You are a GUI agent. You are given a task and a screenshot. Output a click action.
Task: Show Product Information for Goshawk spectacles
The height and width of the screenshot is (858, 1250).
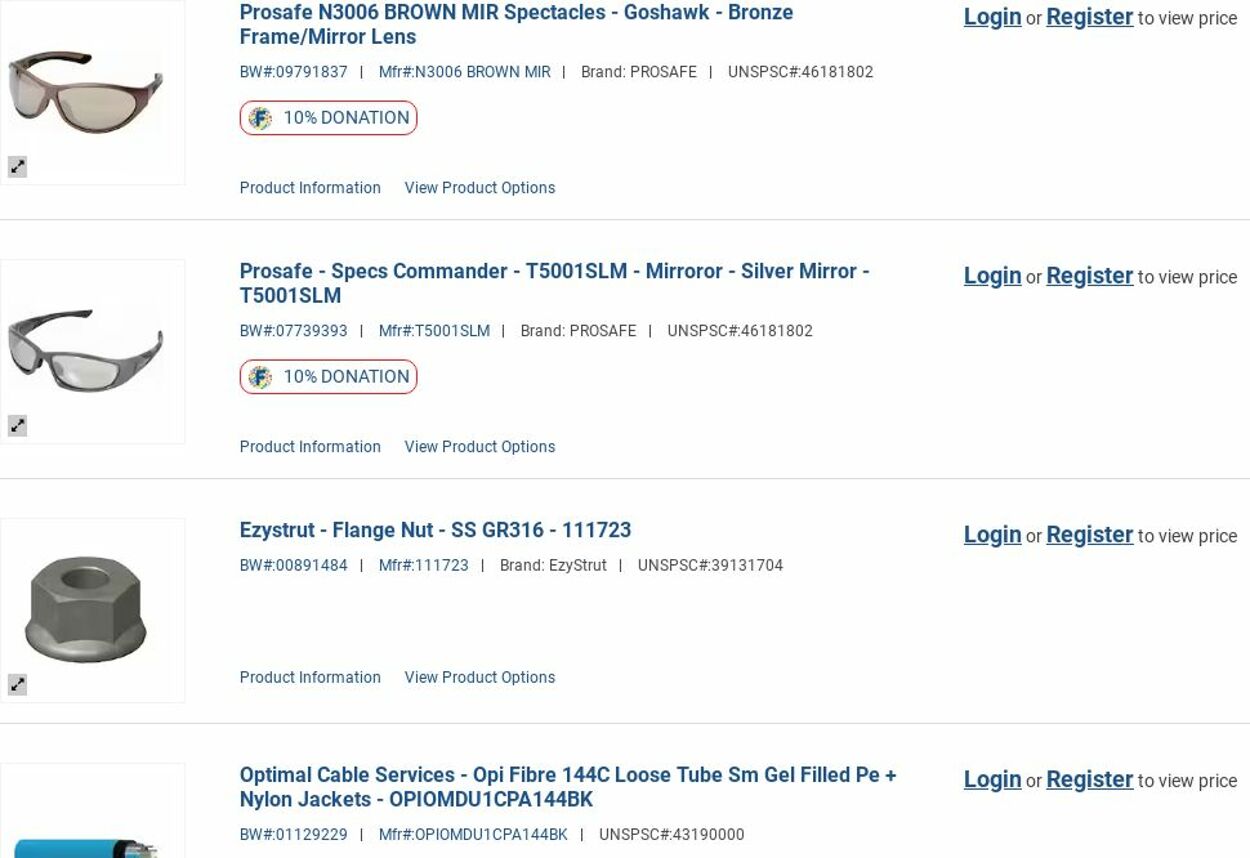(310, 188)
